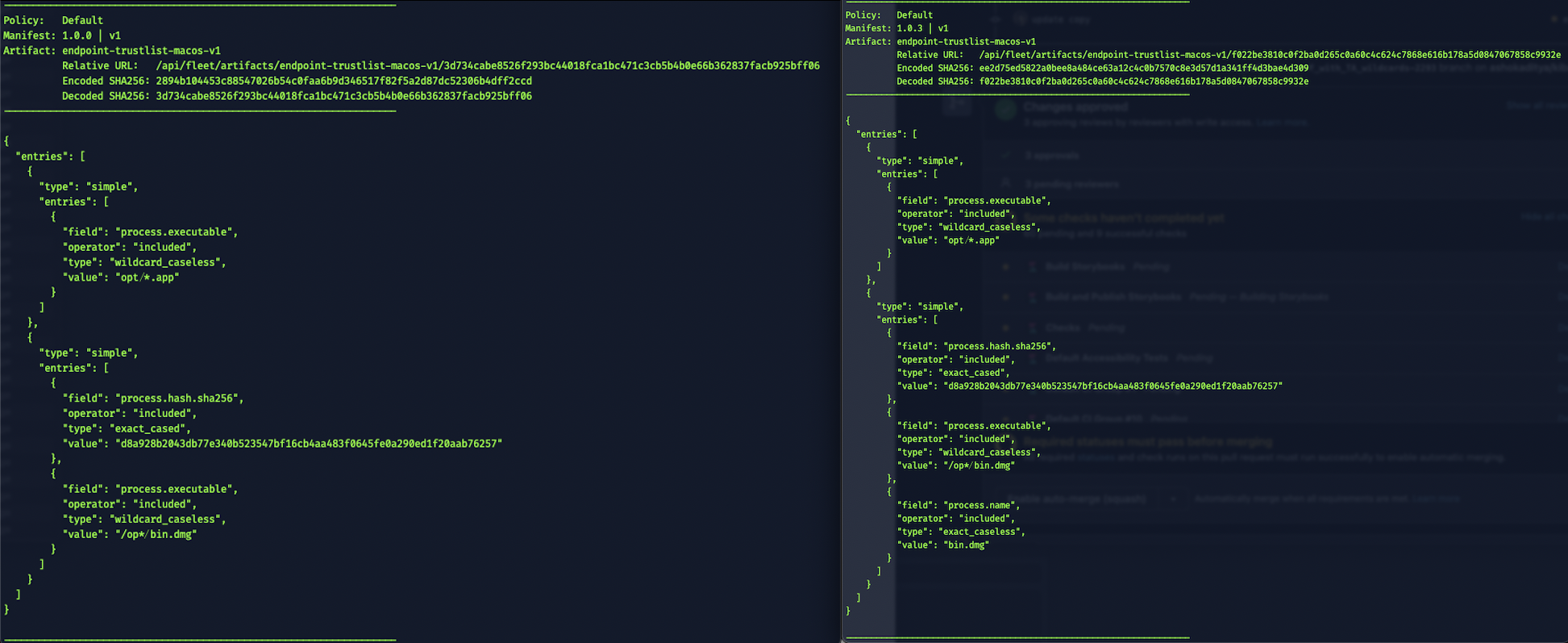
Task: Click right pane value "opt/*.app"
Action: tap(948, 240)
